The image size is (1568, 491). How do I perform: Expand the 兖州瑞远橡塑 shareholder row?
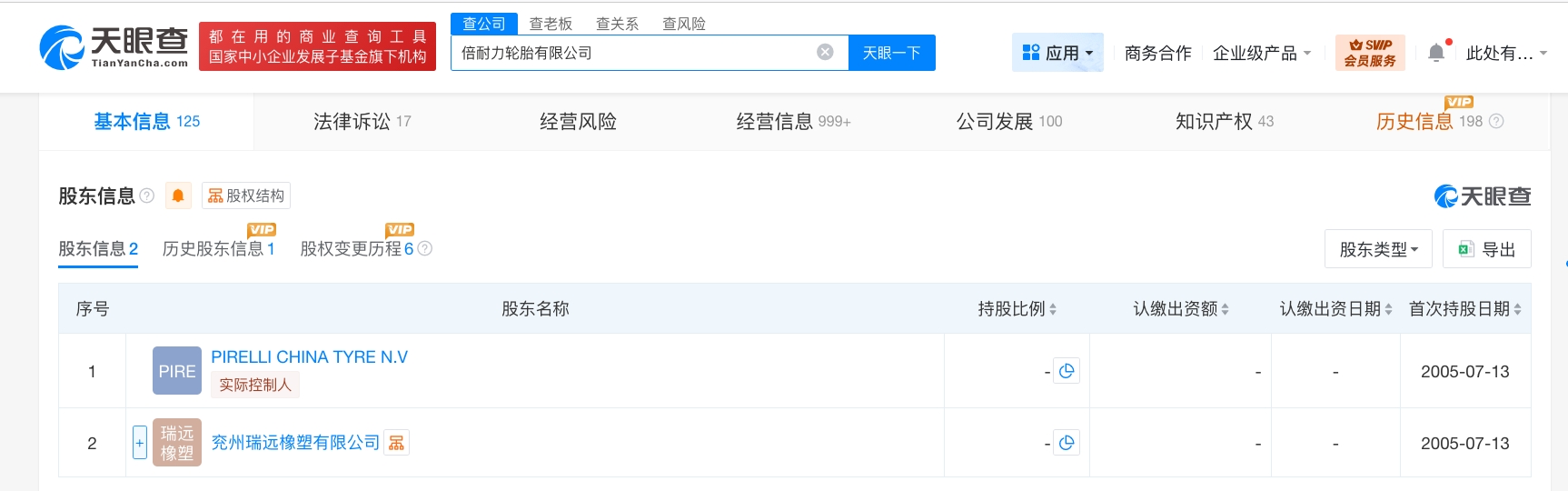140,443
